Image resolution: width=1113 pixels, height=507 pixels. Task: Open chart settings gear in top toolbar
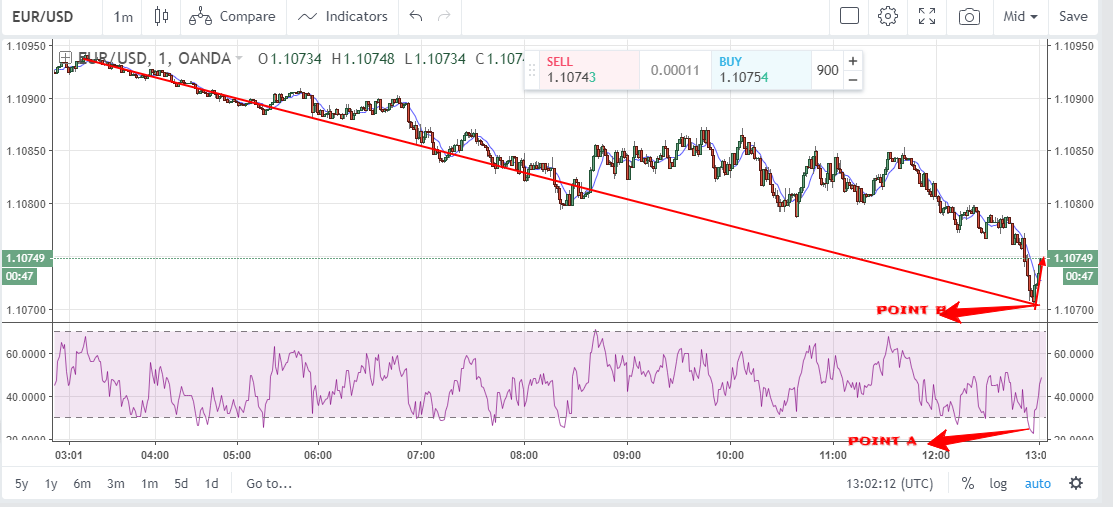[888, 16]
